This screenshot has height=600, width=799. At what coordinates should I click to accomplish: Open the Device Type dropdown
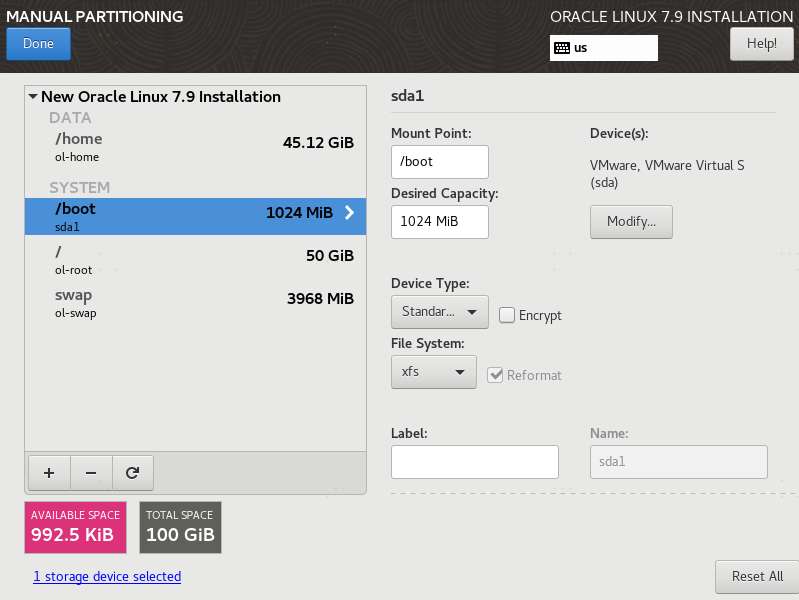(x=439, y=312)
